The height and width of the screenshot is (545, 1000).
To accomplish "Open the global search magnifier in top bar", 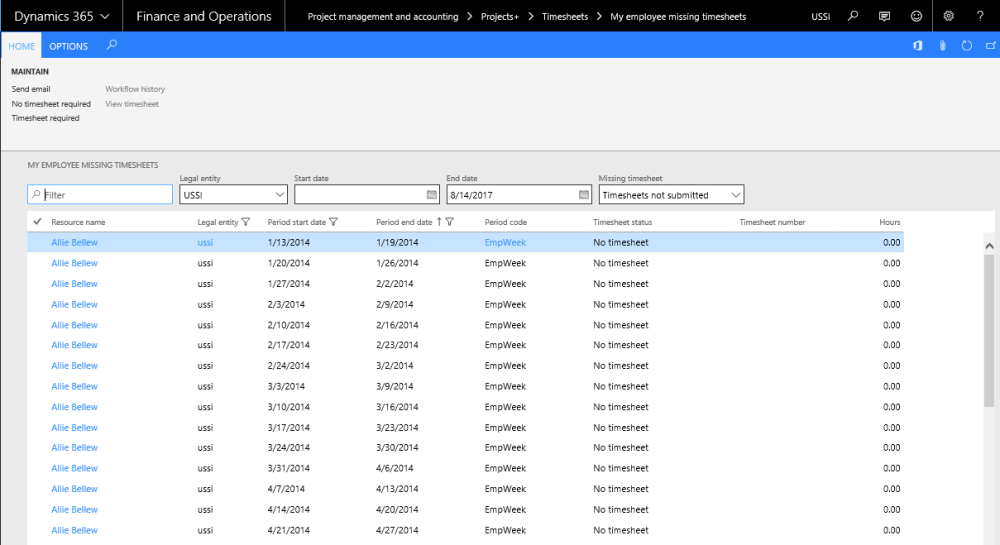I will (x=852, y=16).
